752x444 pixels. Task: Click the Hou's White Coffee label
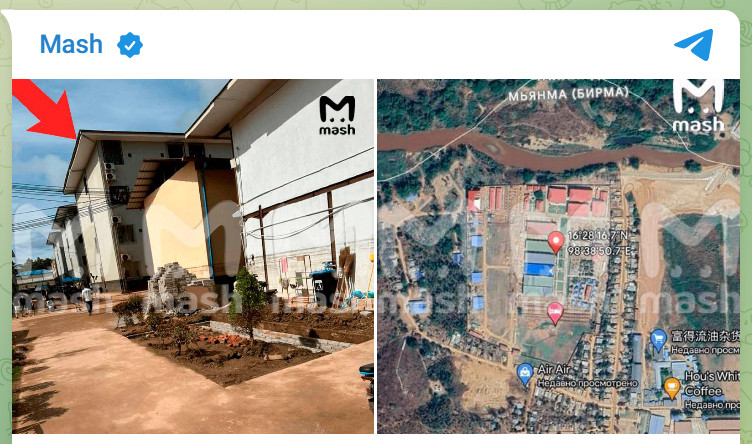point(712,384)
